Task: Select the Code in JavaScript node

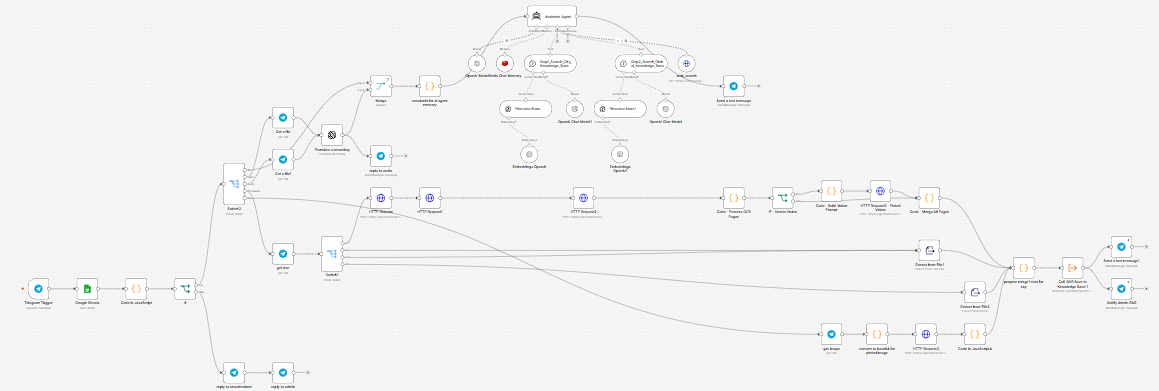Action: pyautogui.click(x=136, y=289)
